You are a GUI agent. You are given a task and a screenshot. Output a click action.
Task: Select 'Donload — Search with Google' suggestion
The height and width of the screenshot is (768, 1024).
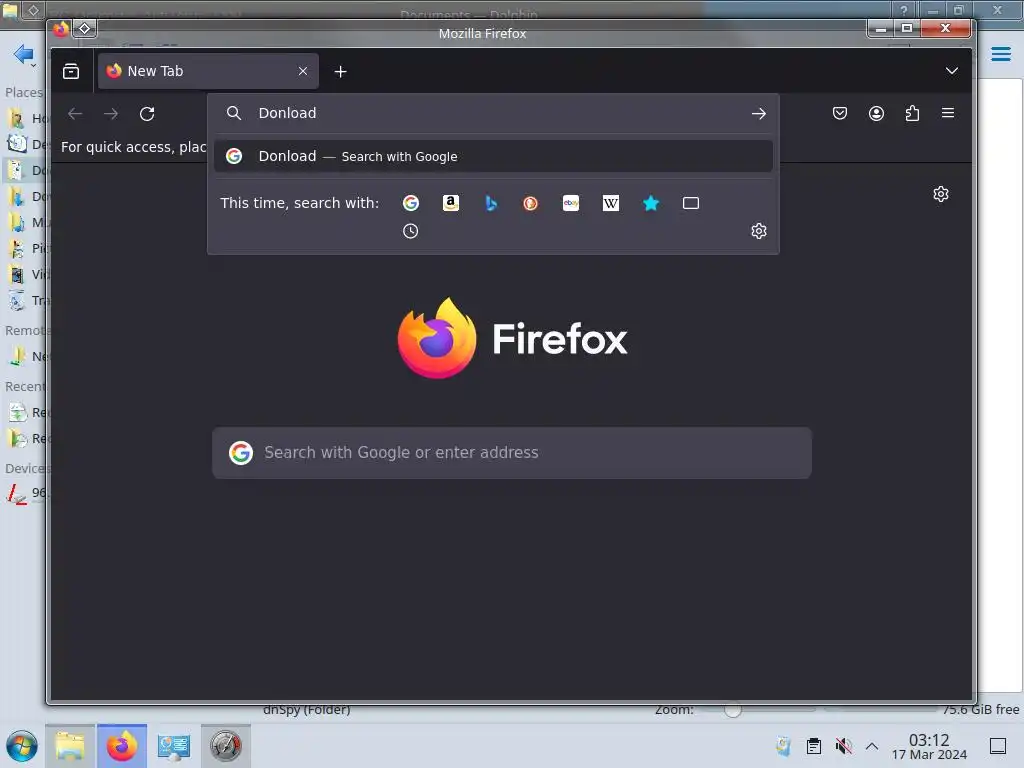point(493,156)
